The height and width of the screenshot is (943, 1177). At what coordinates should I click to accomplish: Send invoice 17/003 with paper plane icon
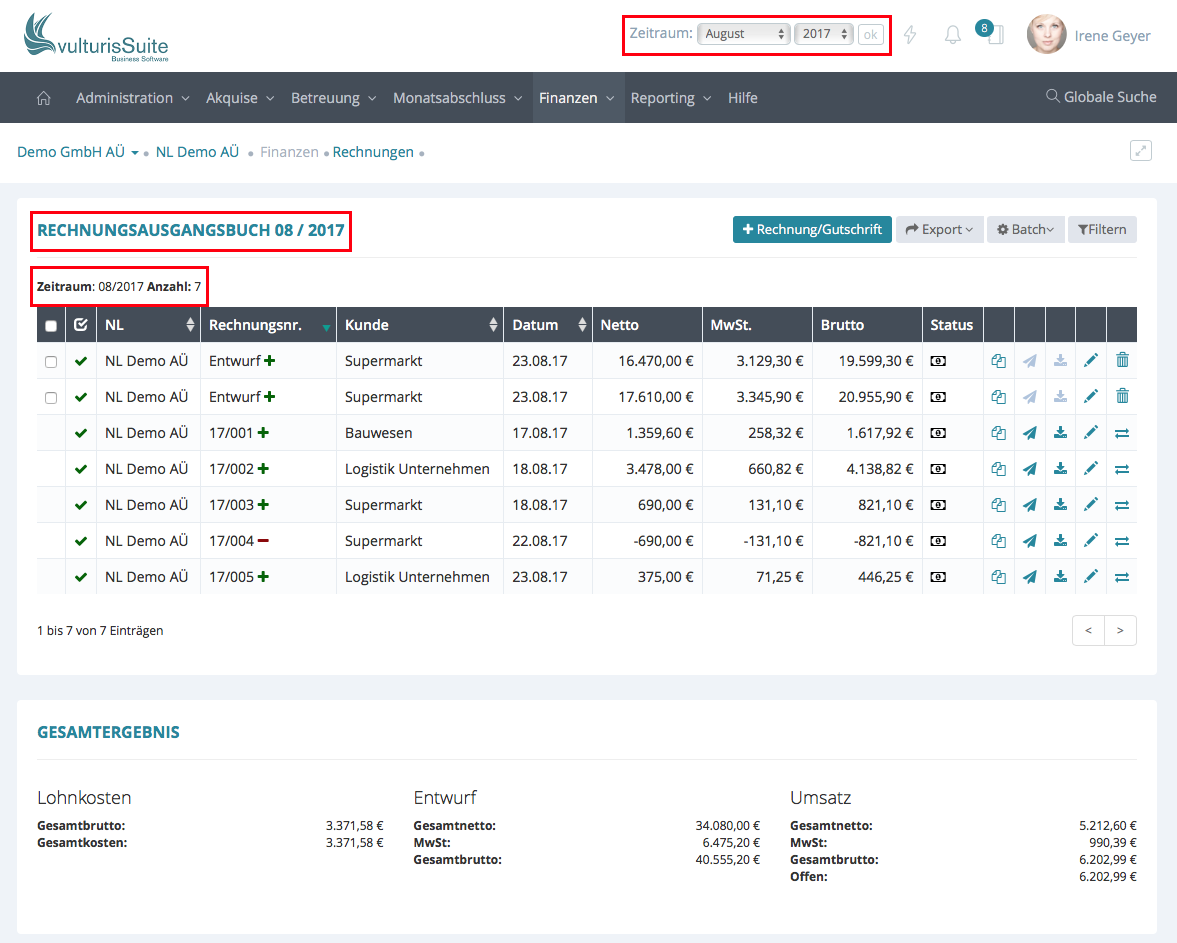point(1029,505)
